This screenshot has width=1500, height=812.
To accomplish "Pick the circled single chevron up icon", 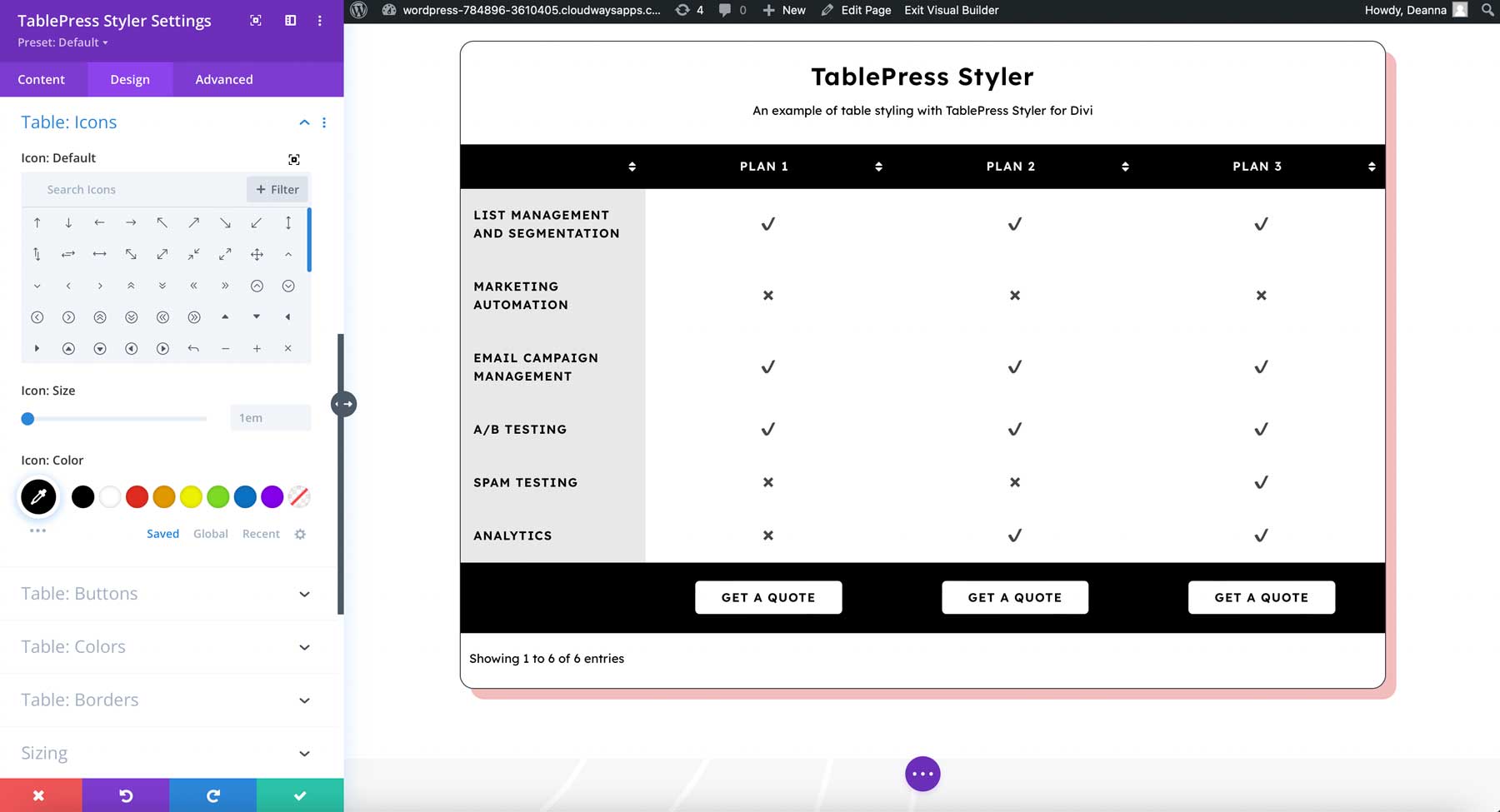I will [x=257, y=286].
